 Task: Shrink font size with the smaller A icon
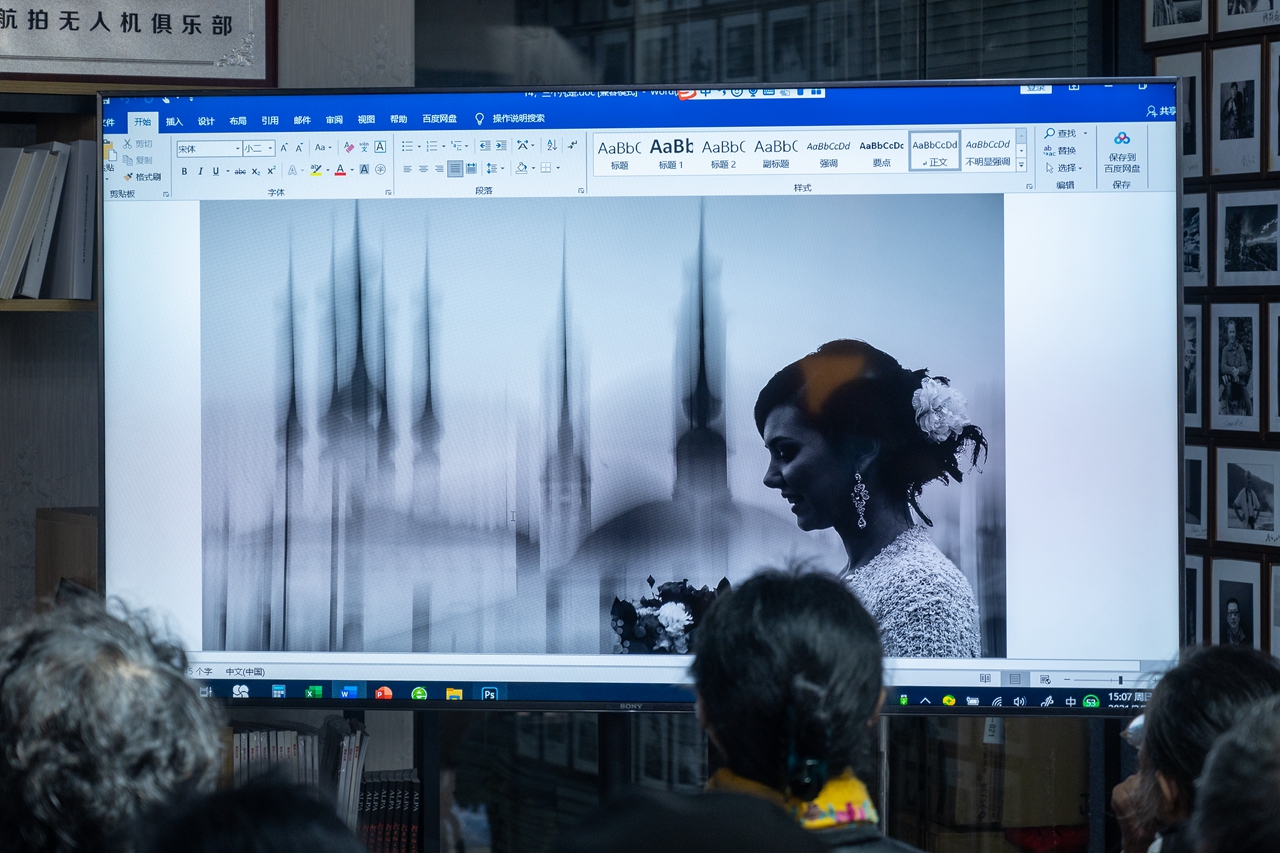pyautogui.click(x=299, y=147)
